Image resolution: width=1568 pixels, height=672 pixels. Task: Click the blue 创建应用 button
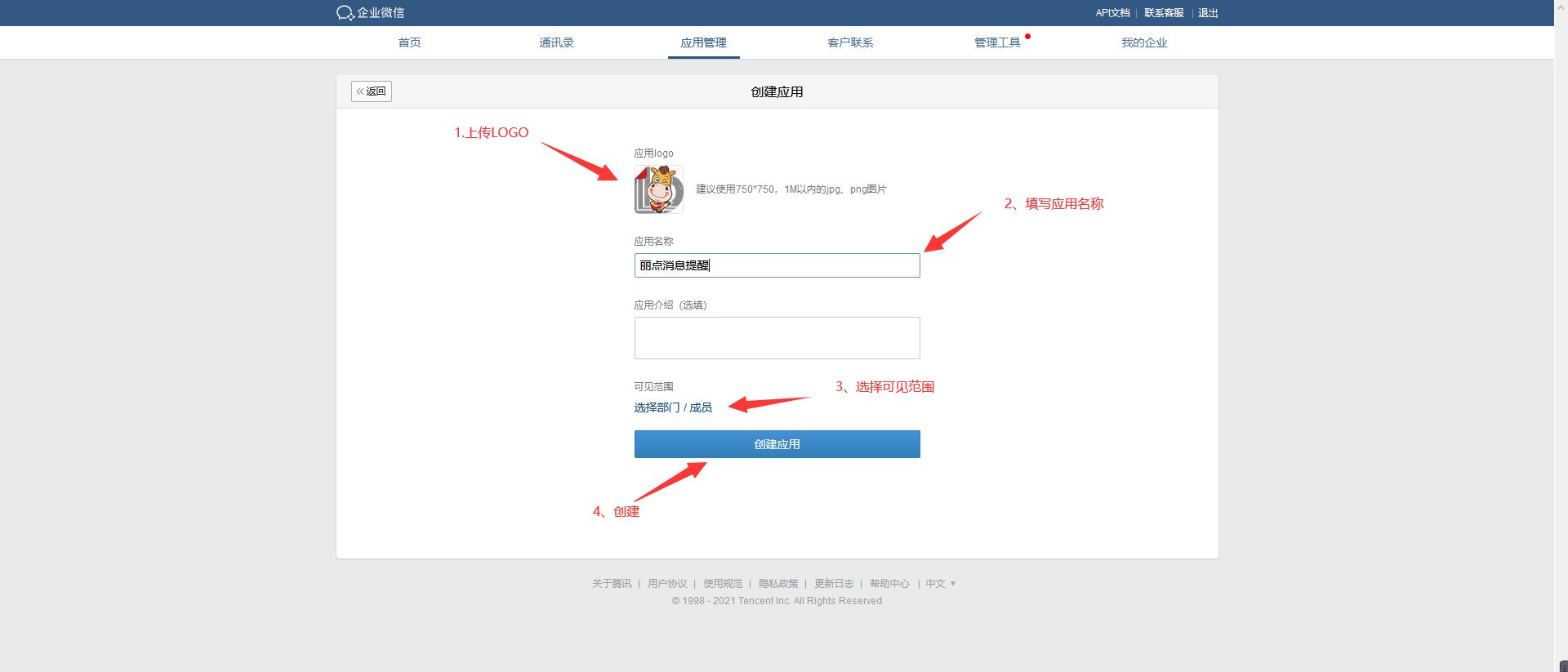tap(777, 444)
